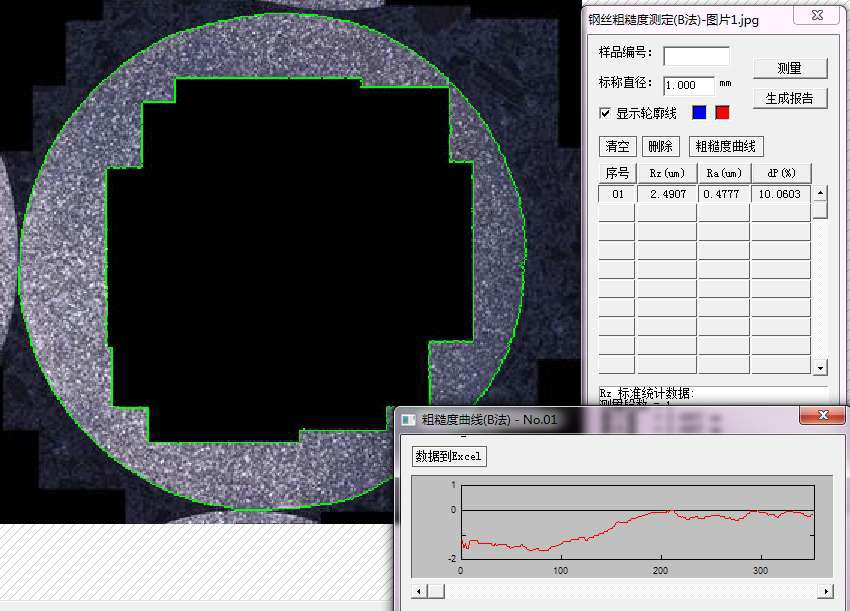Image resolution: width=850 pixels, height=611 pixels.
Task: Open the 粗糙度曲线 roughness curve window
Action: pyautogui.click(x=726, y=146)
